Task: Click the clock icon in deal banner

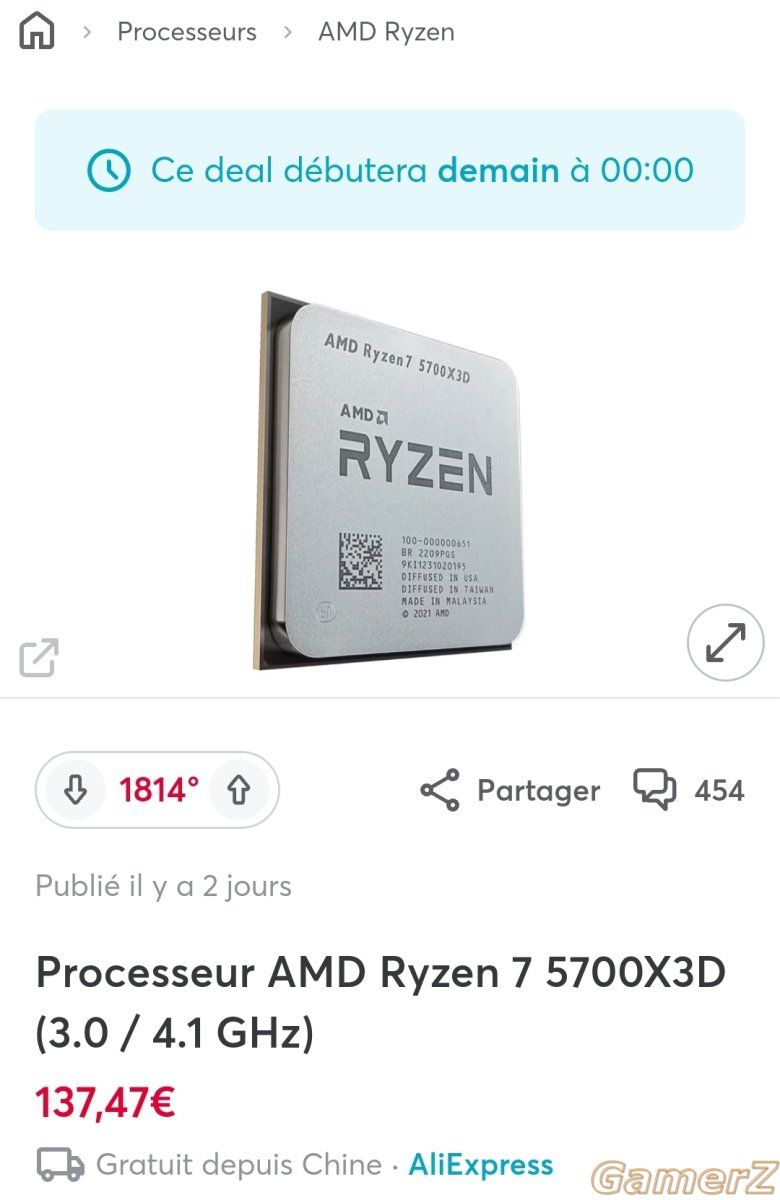Action: point(109,171)
